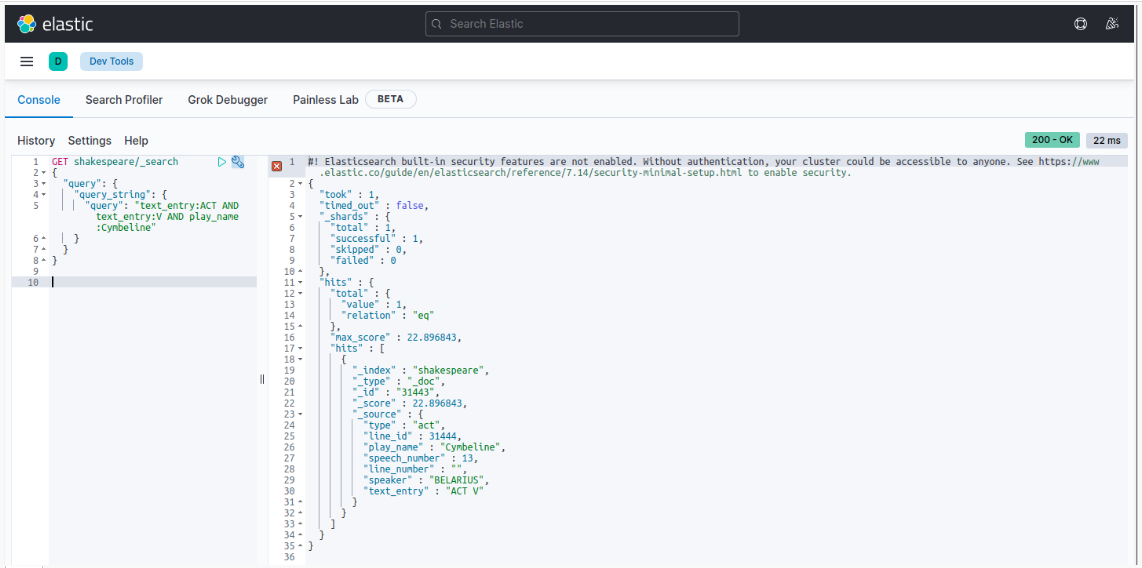Collapse the "total" block in response
1142x568 pixels.
[x=300, y=293]
